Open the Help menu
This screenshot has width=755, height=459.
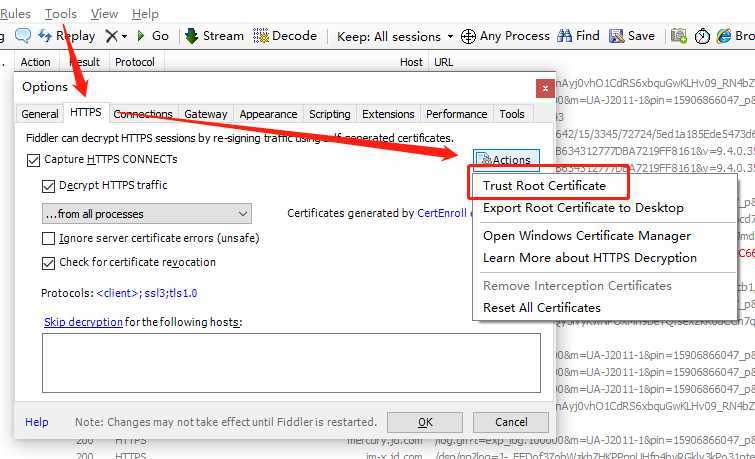145,14
